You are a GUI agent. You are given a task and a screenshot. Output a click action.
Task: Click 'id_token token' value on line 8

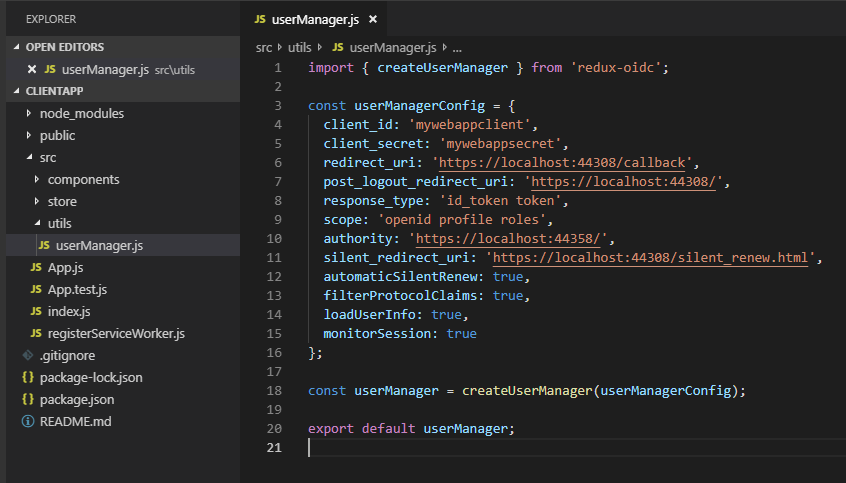click(500, 200)
